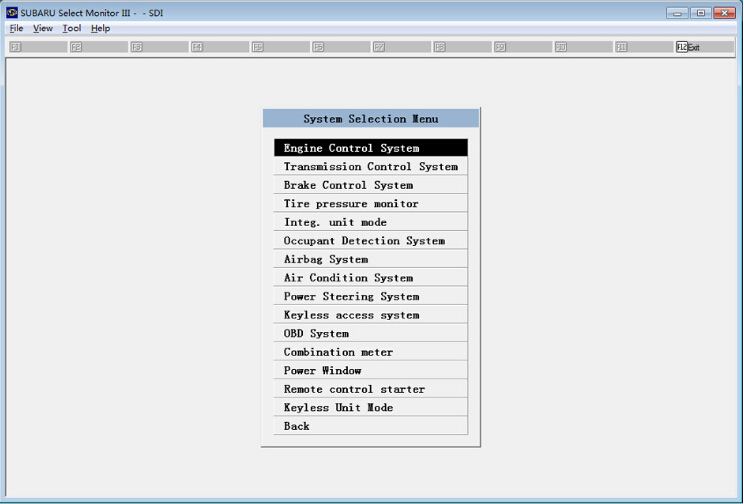Click the disabled F7 toolbar button

(401, 47)
